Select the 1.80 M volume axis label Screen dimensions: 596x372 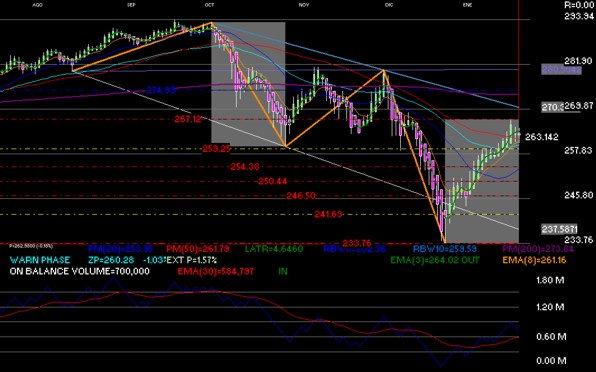point(550,280)
